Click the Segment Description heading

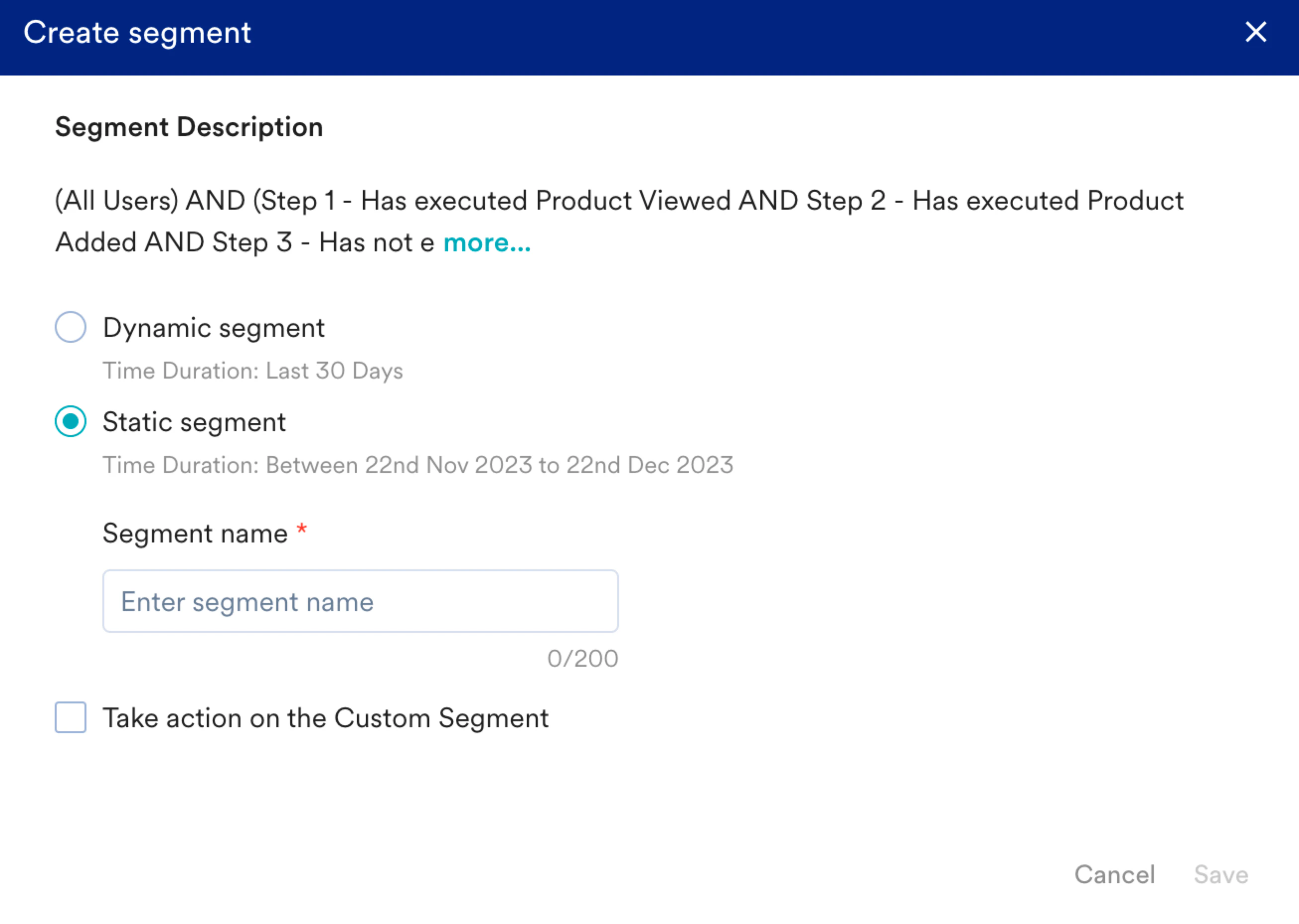pos(189,127)
